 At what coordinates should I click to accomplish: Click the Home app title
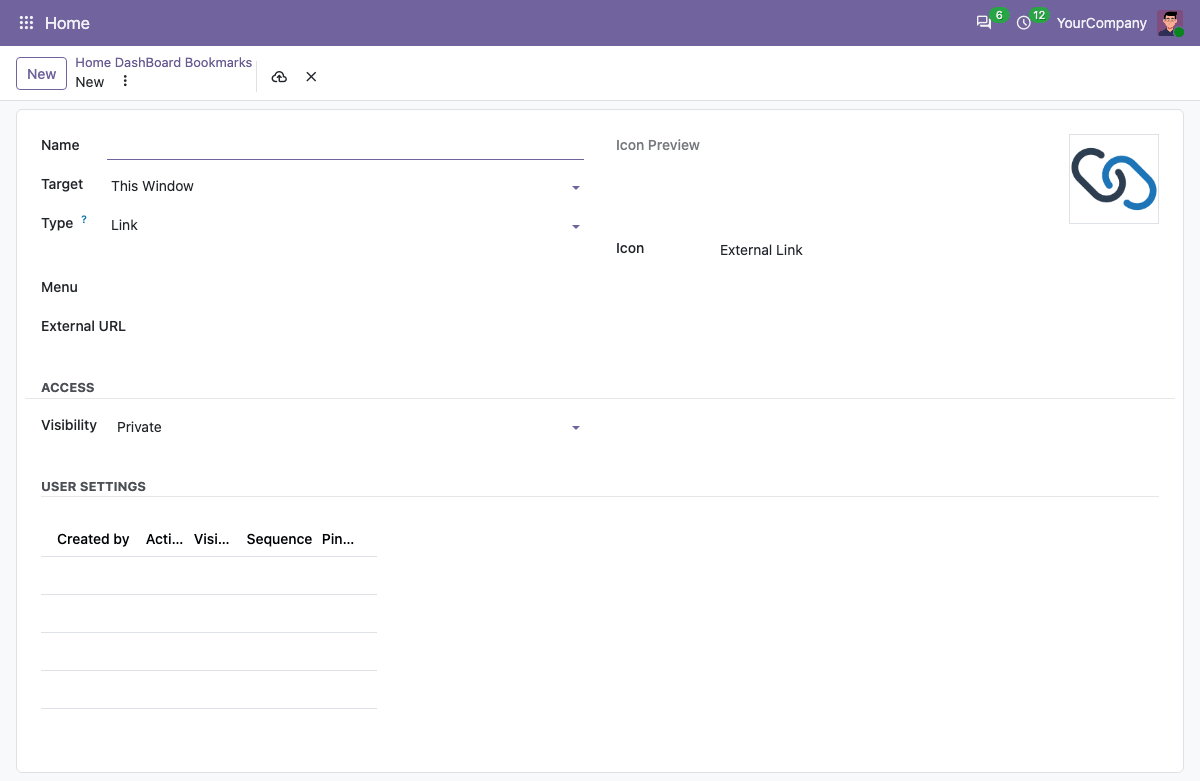(x=67, y=23)
